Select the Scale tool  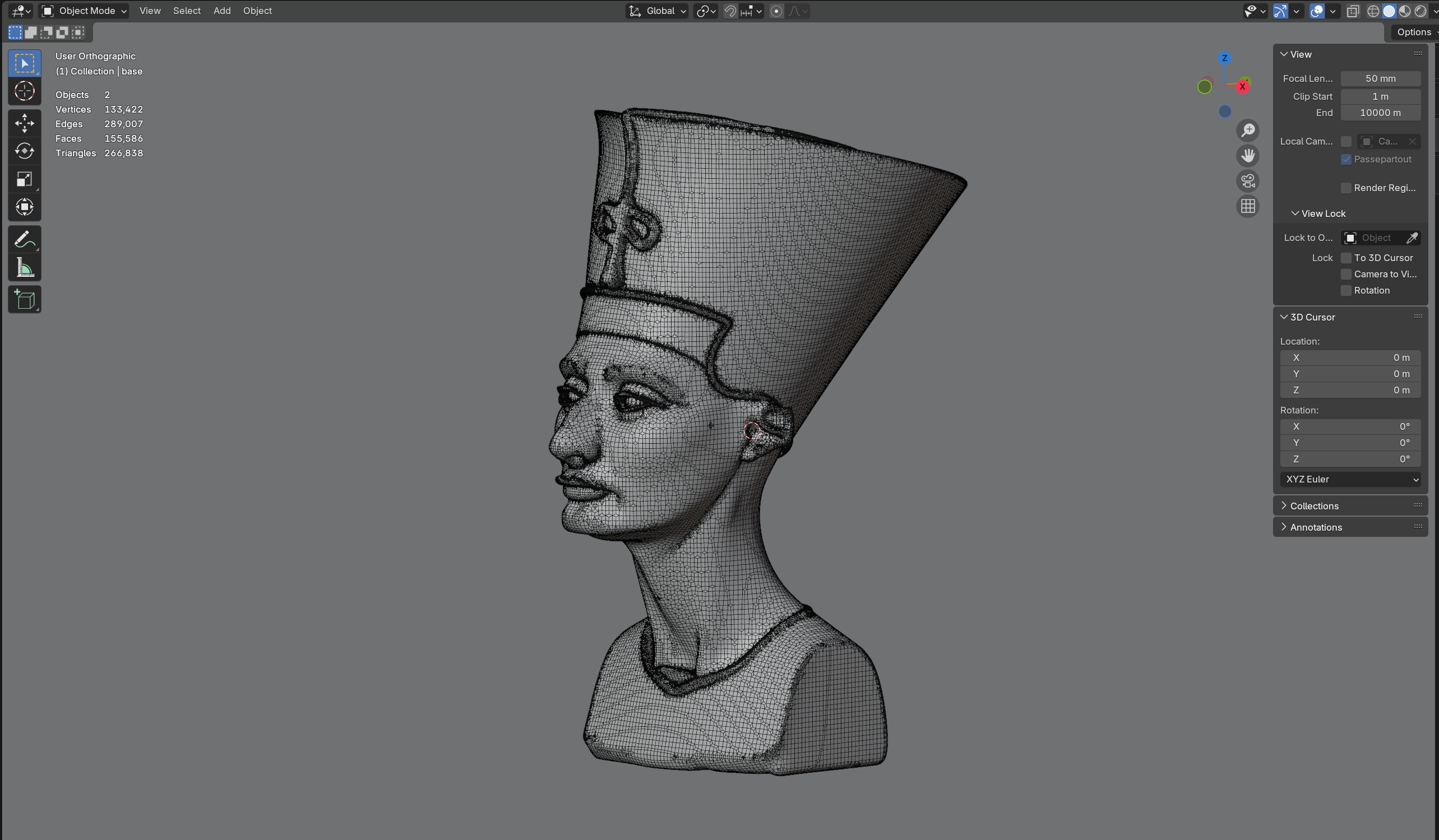click(24, 179)
